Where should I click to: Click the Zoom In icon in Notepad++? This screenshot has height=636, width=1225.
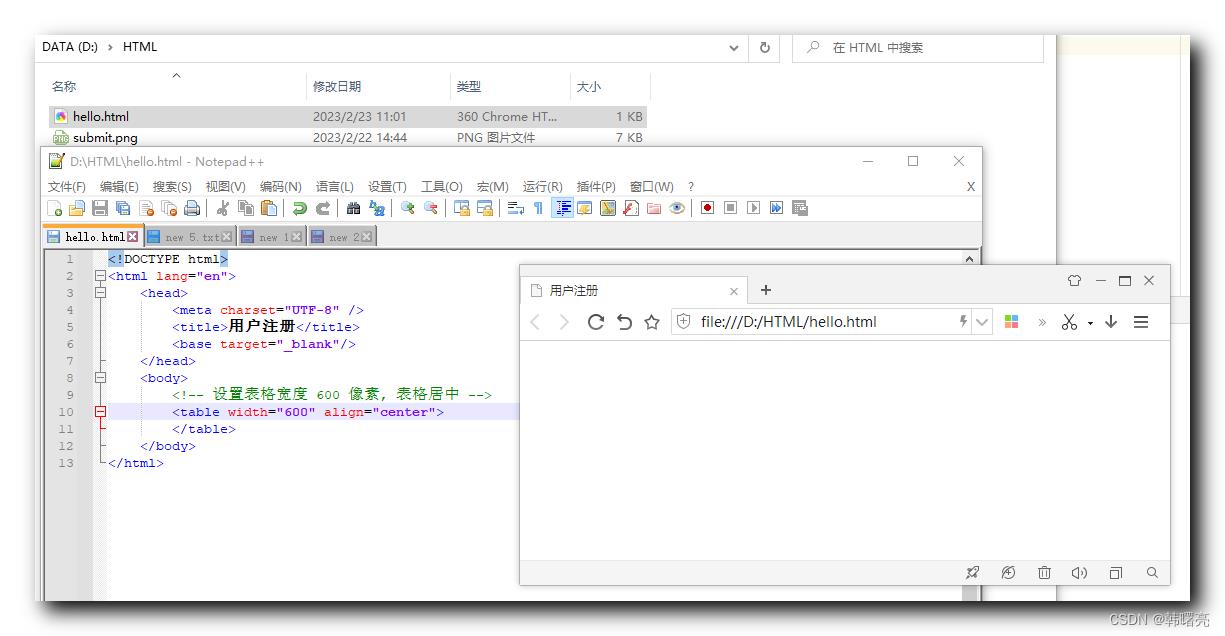click(x=407, y=208)
